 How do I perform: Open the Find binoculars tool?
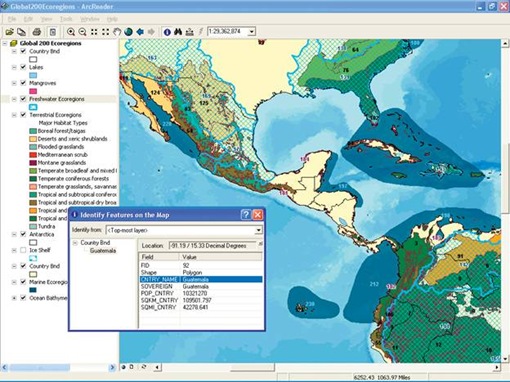(x=178, y=32)
